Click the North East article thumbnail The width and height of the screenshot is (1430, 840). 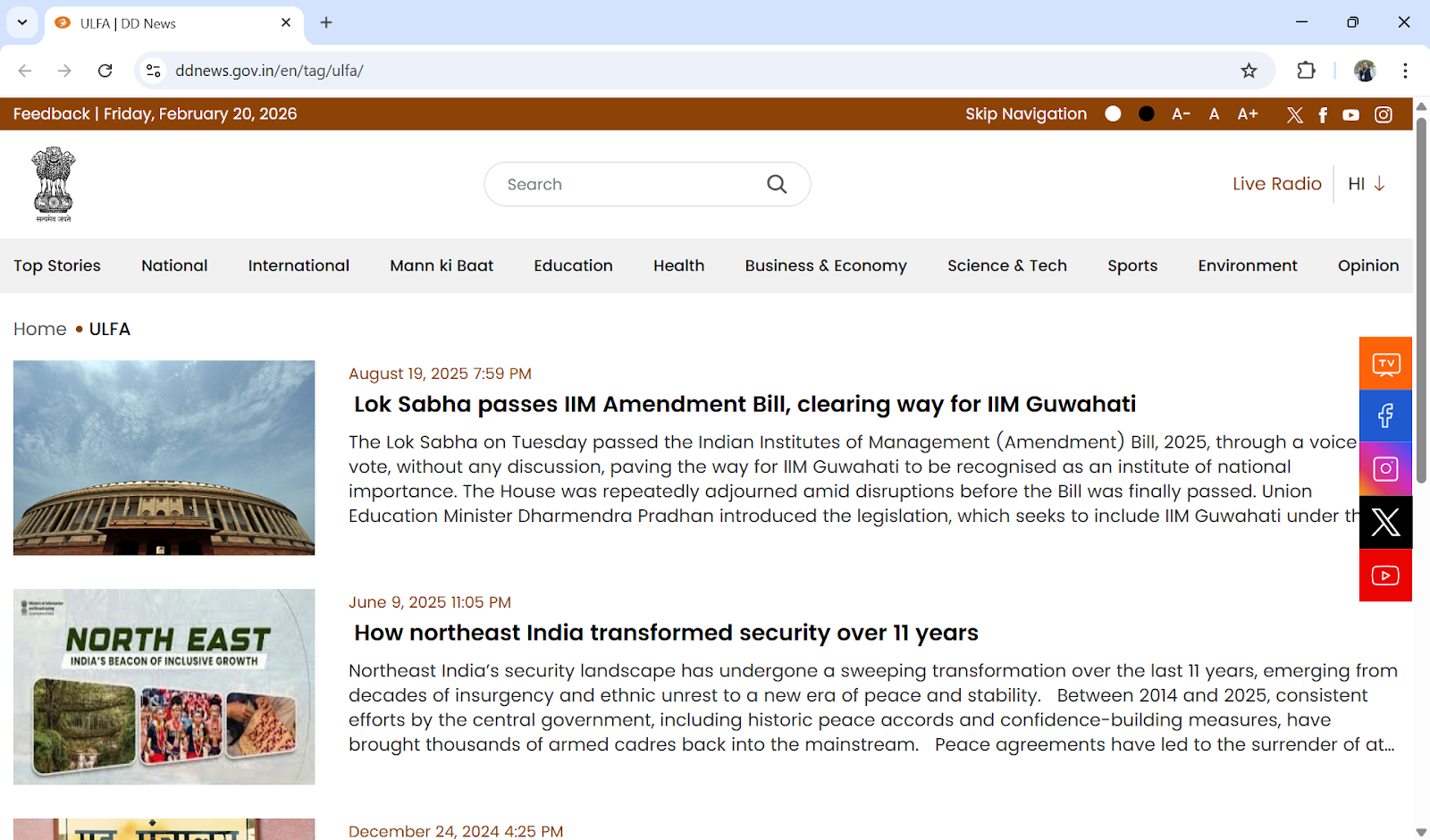pos(164,686)
